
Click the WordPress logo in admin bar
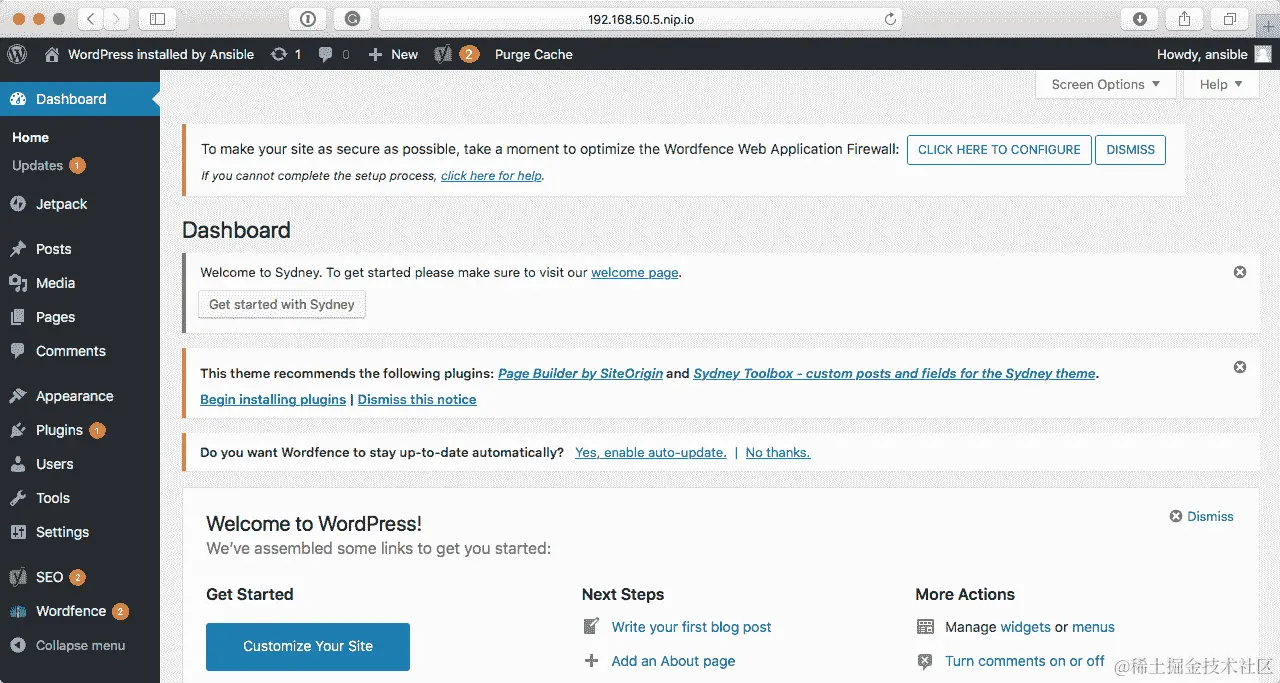click(x=17, y=54)
